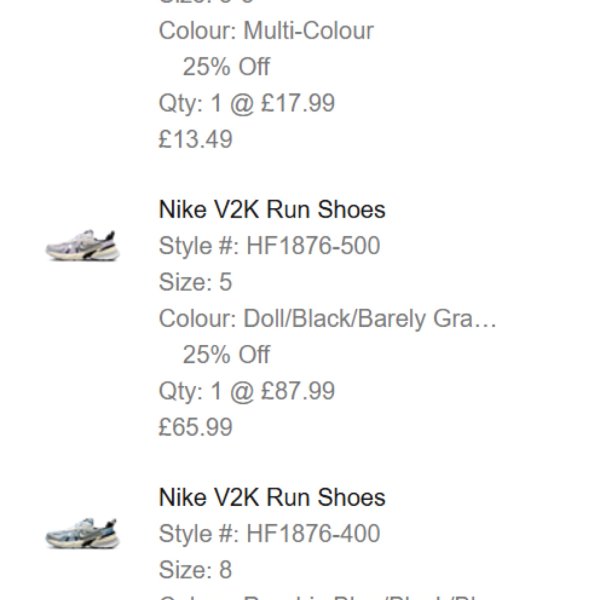Screen dimensions: 600x600
Task: Click 25% Off label above Qty £17.99
Action: point(226,67)
